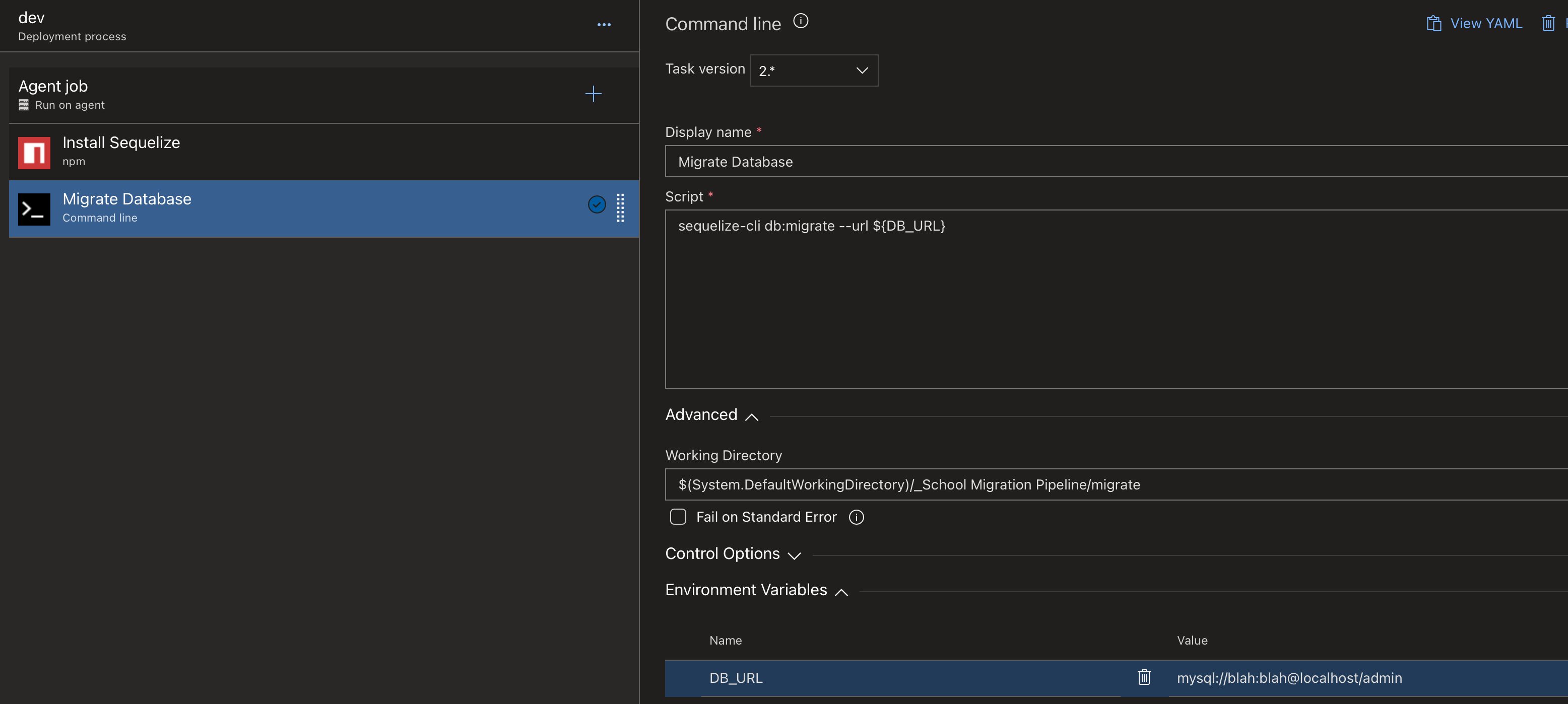This screenshot has height=704, width=1568.
Task: Click the Agent job add step icon
Action: click(591, 93)
